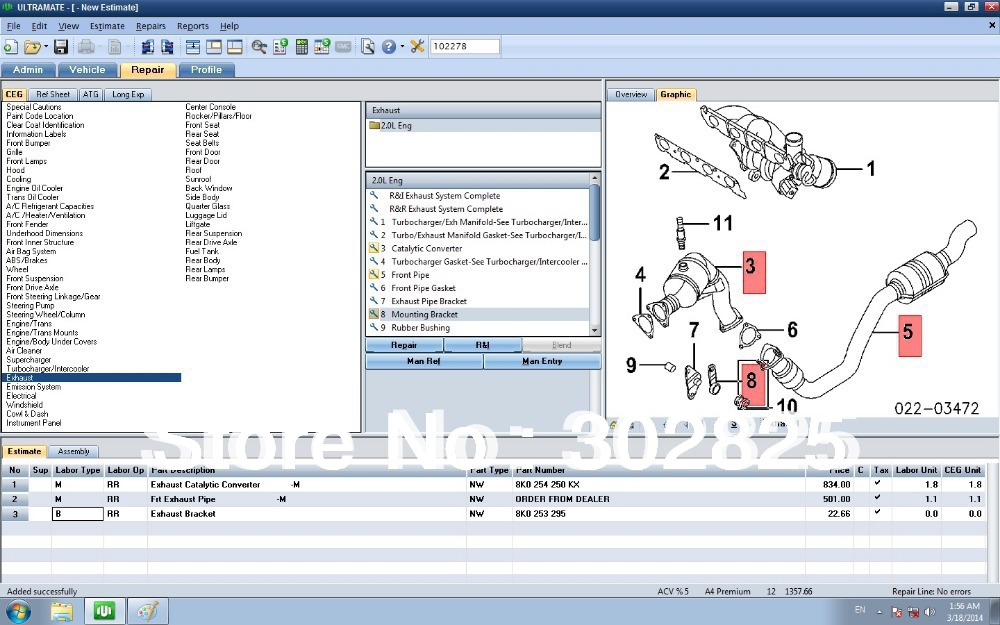This screenshot has width=1000, height=625.
Task: Click the Labor Type cell containing B
Action: click(x=78, y=513)
